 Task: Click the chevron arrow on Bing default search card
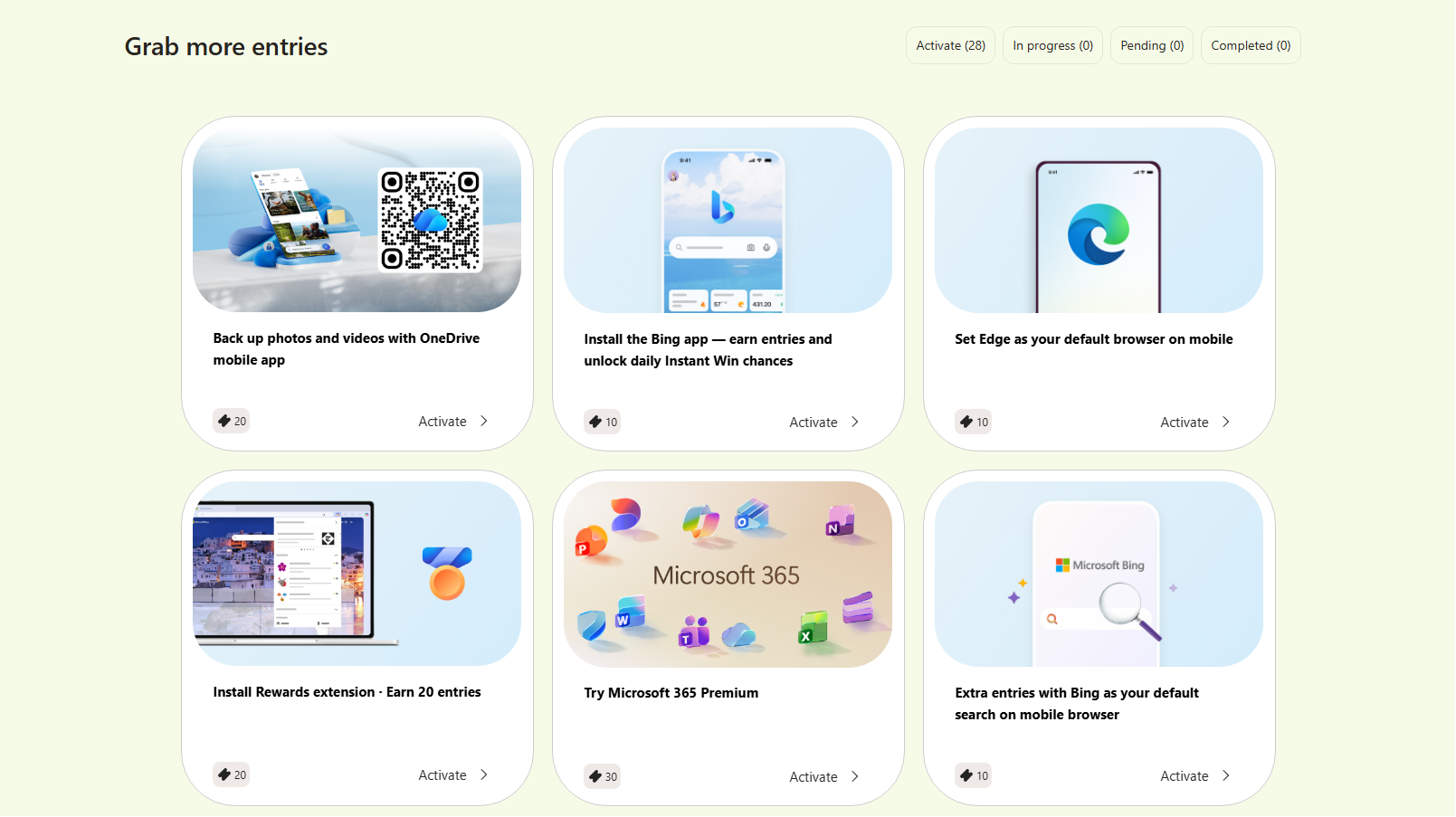point(1226,775)
